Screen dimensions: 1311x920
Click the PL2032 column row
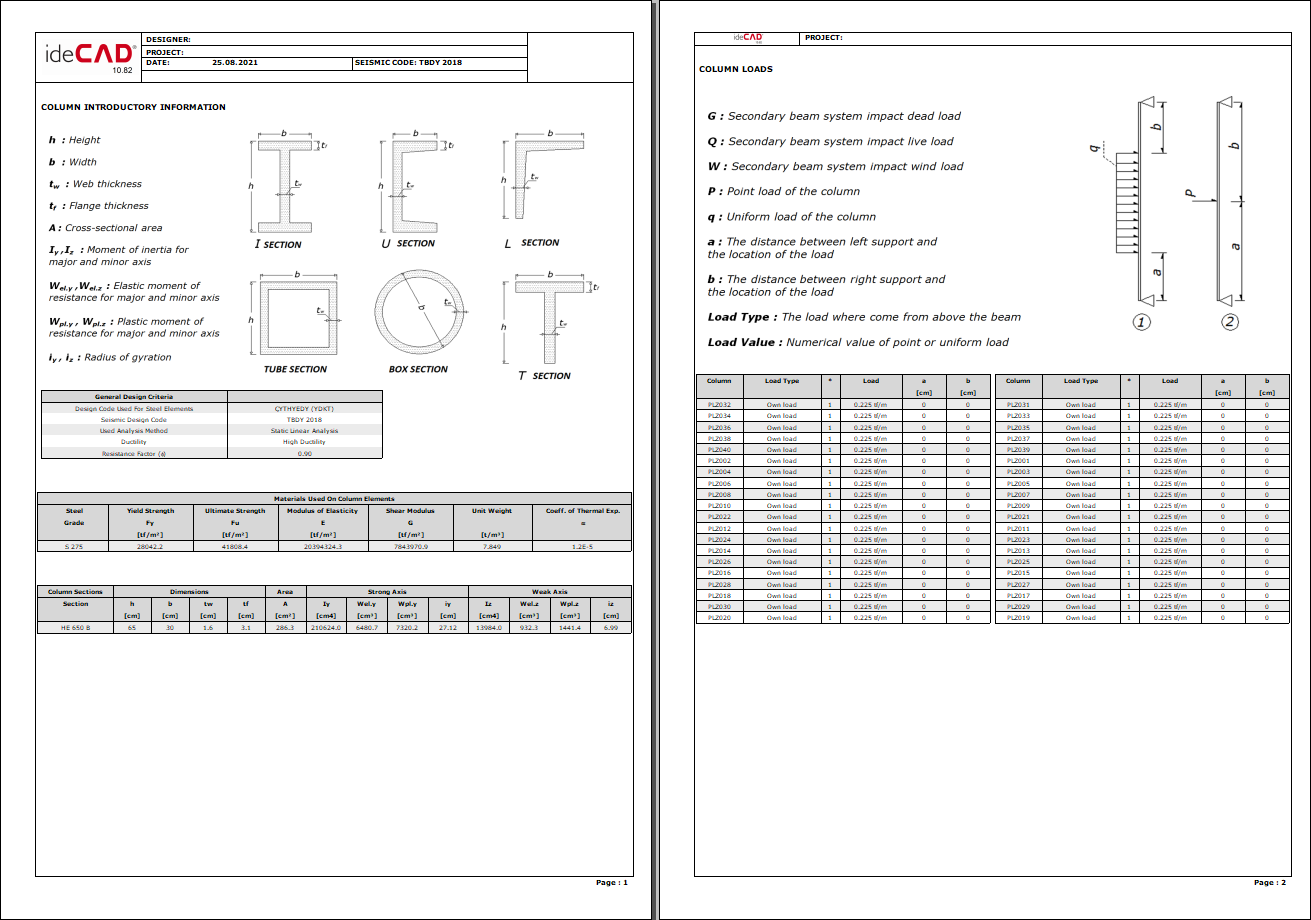[719, 404]
